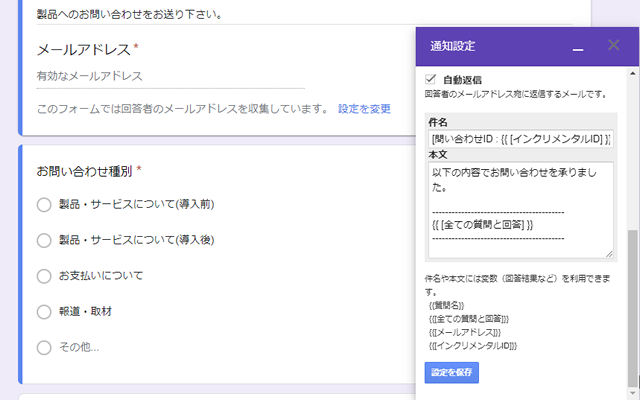Click the 本文 textarea resize handle
The image size is (640, 400).
pyautogui.click(x=609, y=254)
